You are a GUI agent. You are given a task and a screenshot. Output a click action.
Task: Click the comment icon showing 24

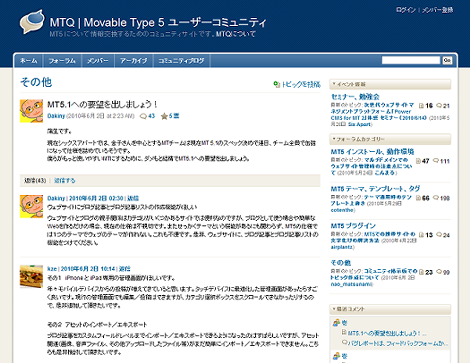click(439, 234)
